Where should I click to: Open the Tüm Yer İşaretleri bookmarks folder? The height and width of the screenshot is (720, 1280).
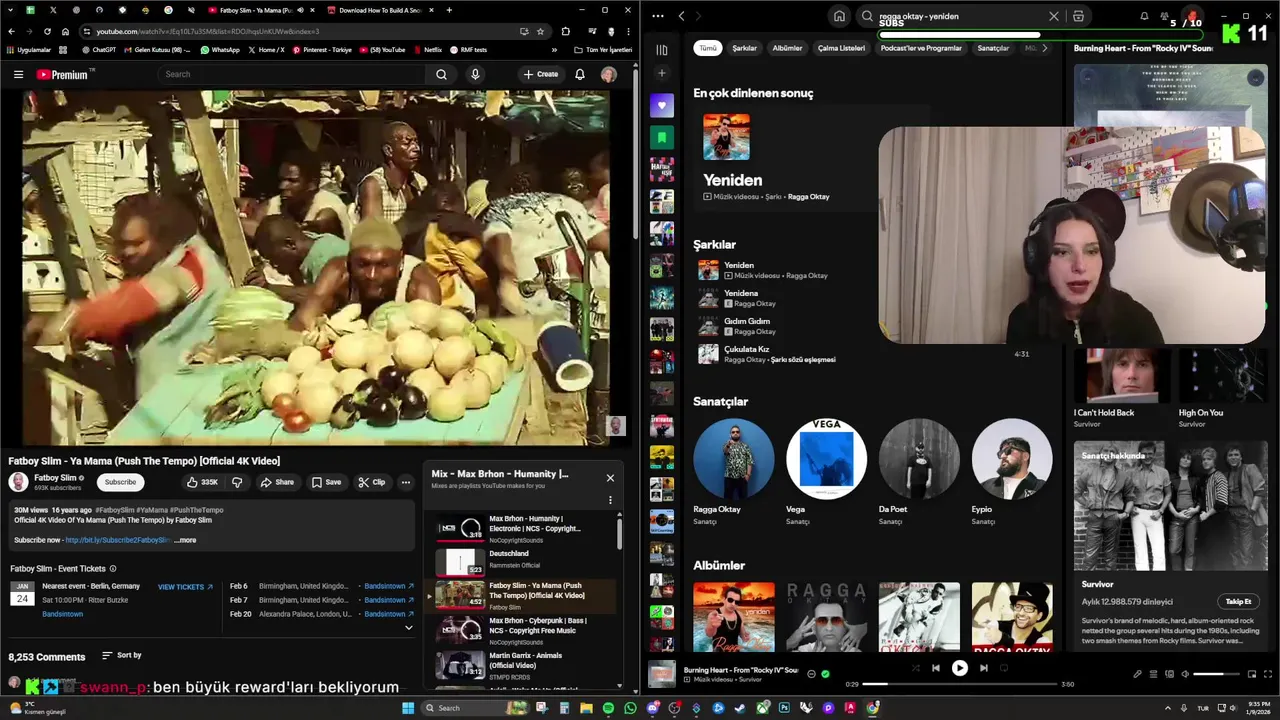[x=603, y=50]
